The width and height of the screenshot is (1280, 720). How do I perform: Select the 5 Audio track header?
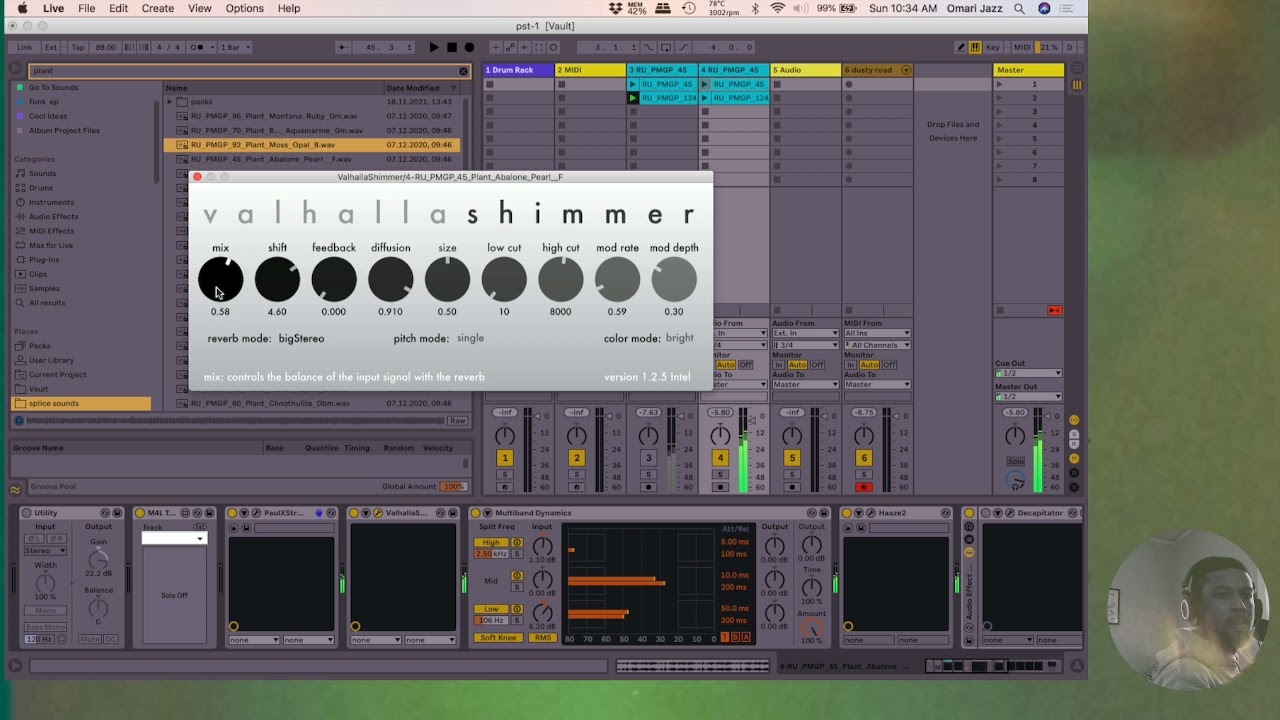(806, 70)
